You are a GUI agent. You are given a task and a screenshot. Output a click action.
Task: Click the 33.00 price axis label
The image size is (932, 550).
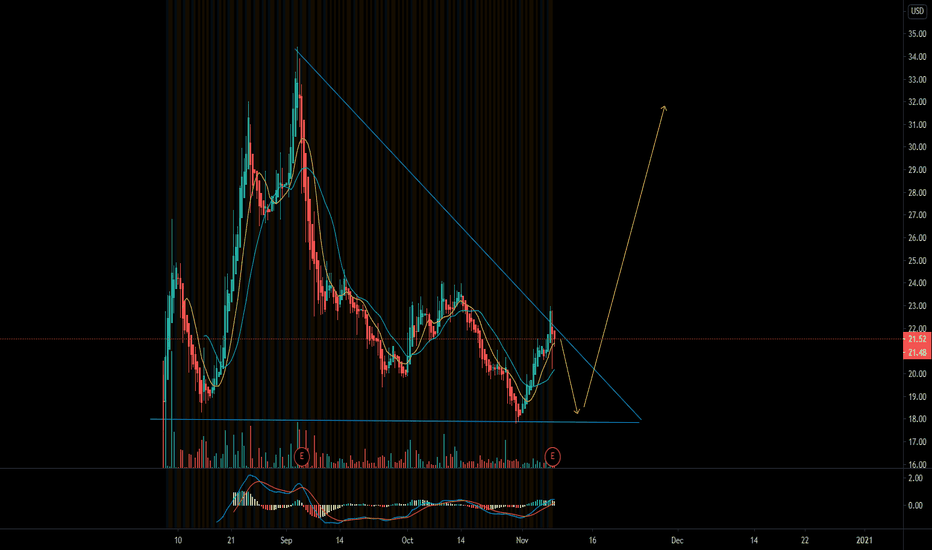click(917, 79)
